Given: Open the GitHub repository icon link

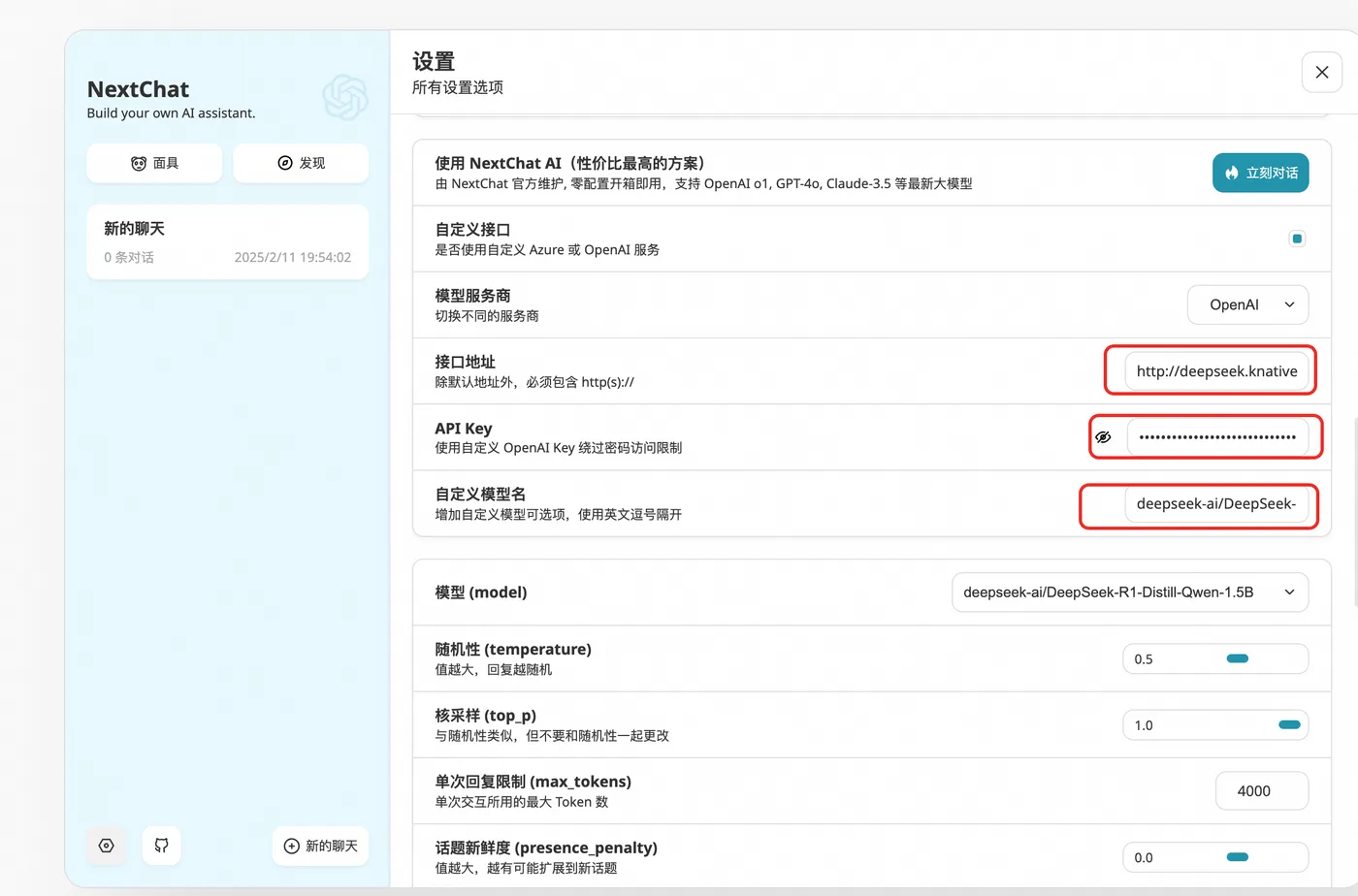Looking at the screenshot, I should tap(162, 846).
